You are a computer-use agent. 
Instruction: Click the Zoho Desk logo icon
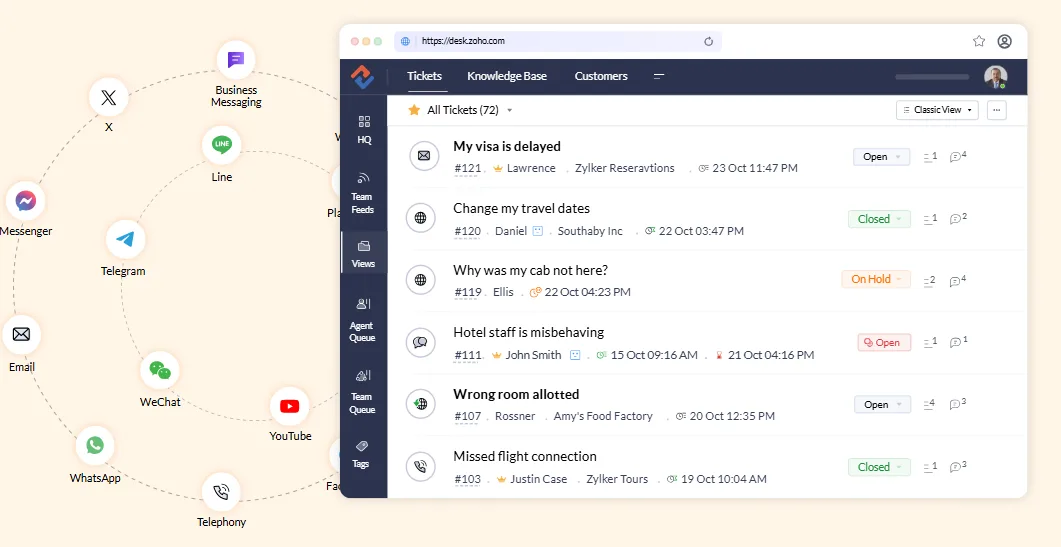tap(363, 76)
